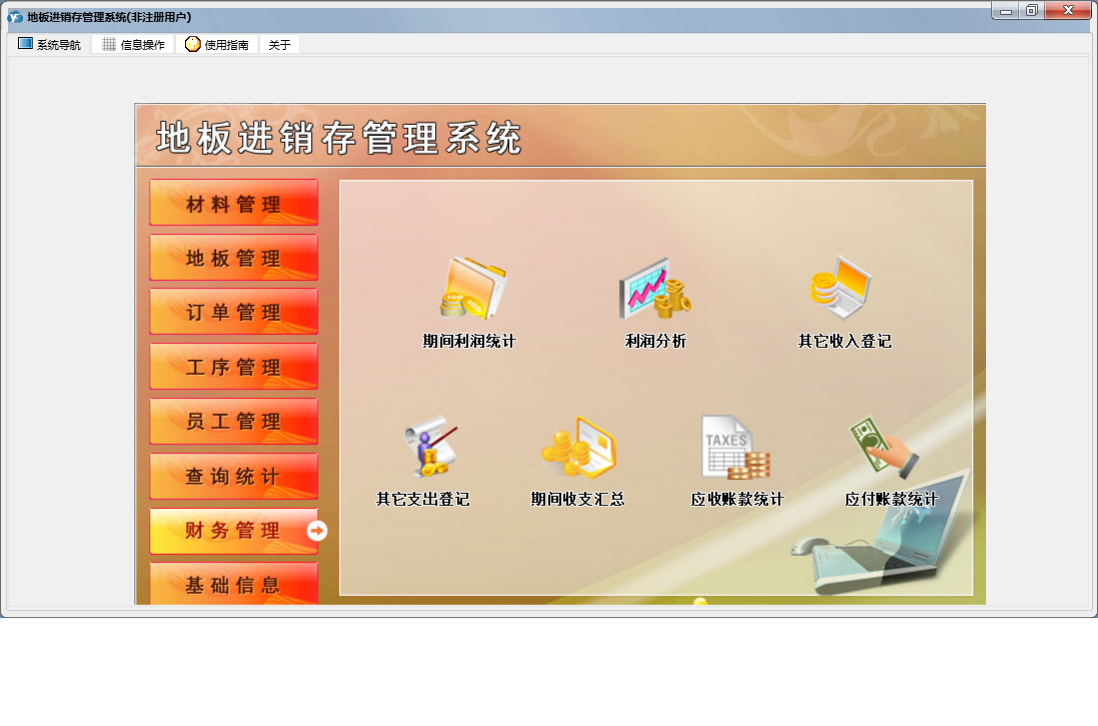Open the 期间收支汇总 coins icon
Screen dimensions: 1098x726
[x=578, y=447]
